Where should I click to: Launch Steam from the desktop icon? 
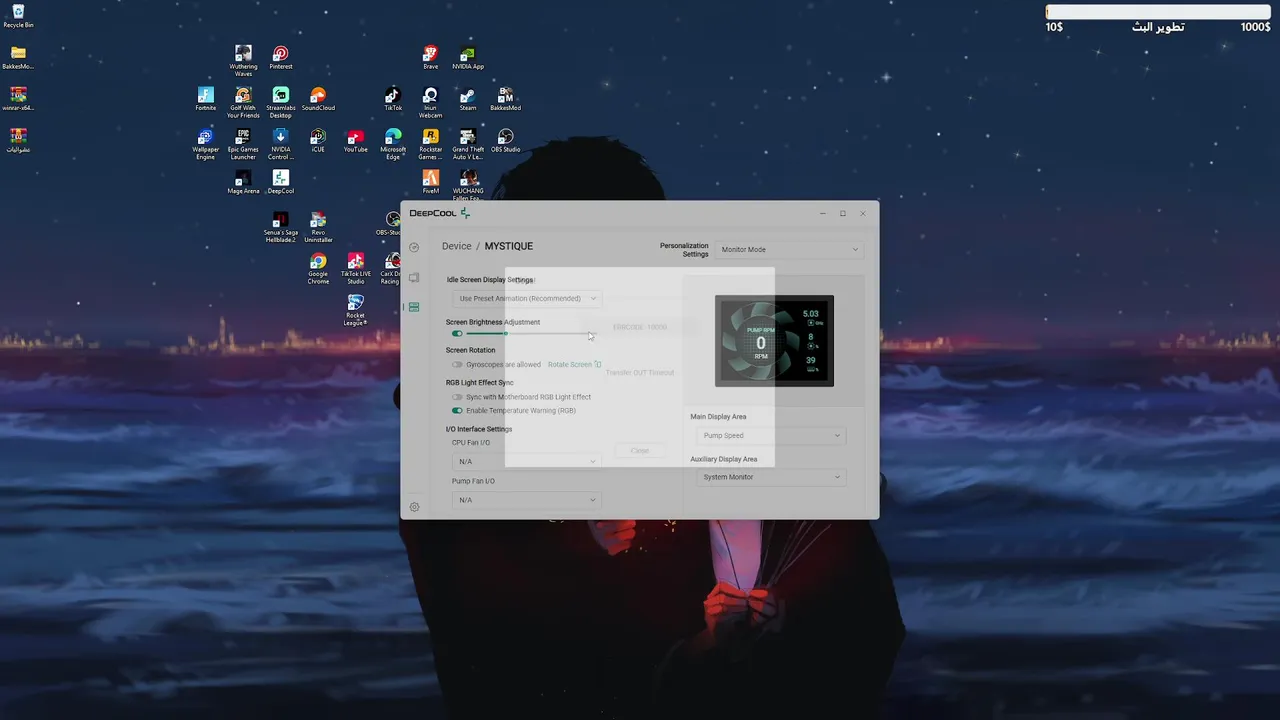coord(468,99)
